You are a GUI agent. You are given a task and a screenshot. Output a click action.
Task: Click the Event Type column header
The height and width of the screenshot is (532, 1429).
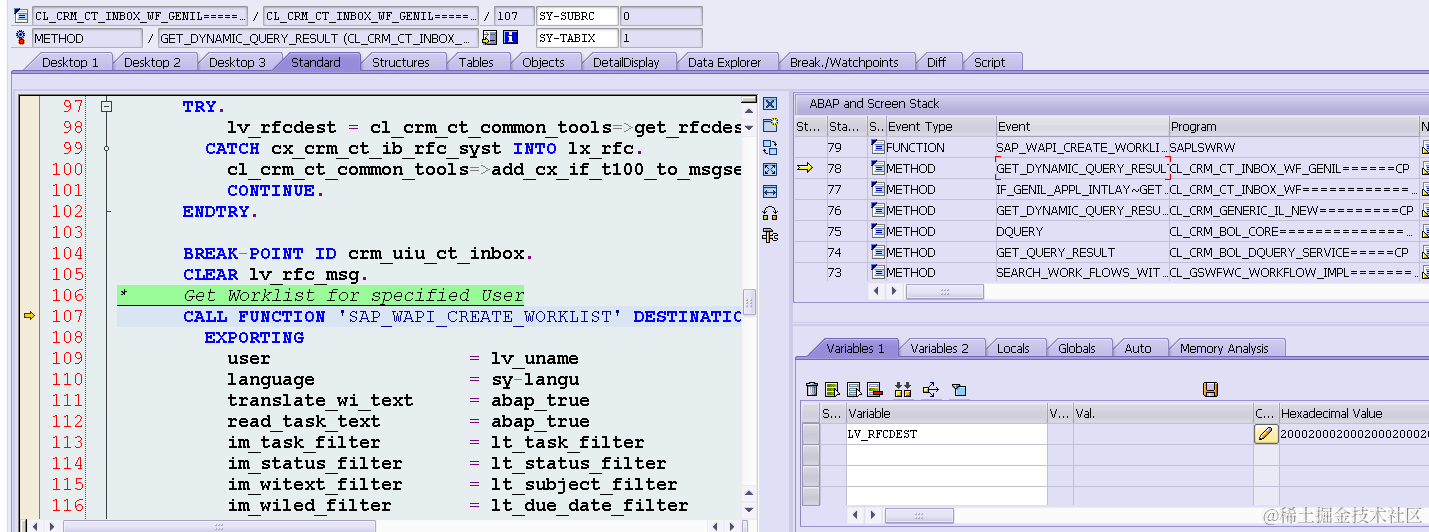click(940, 126)
